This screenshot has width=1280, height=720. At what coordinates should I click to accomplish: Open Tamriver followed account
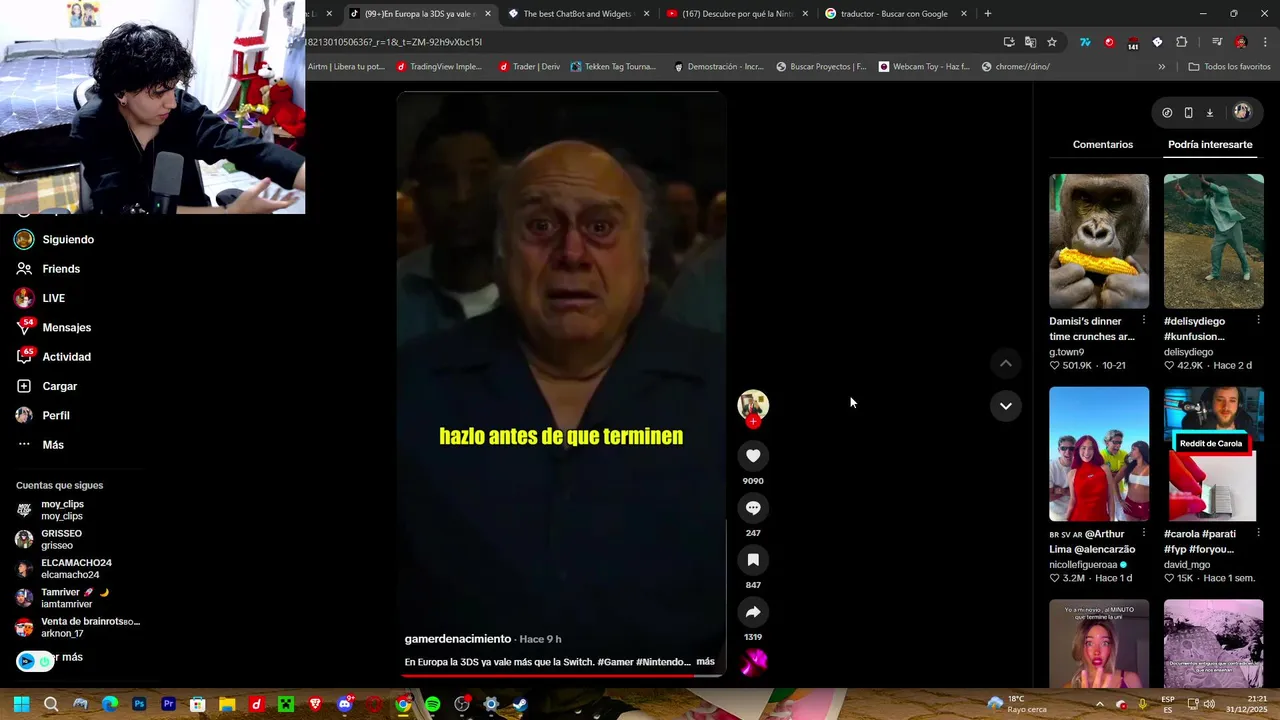75,598
